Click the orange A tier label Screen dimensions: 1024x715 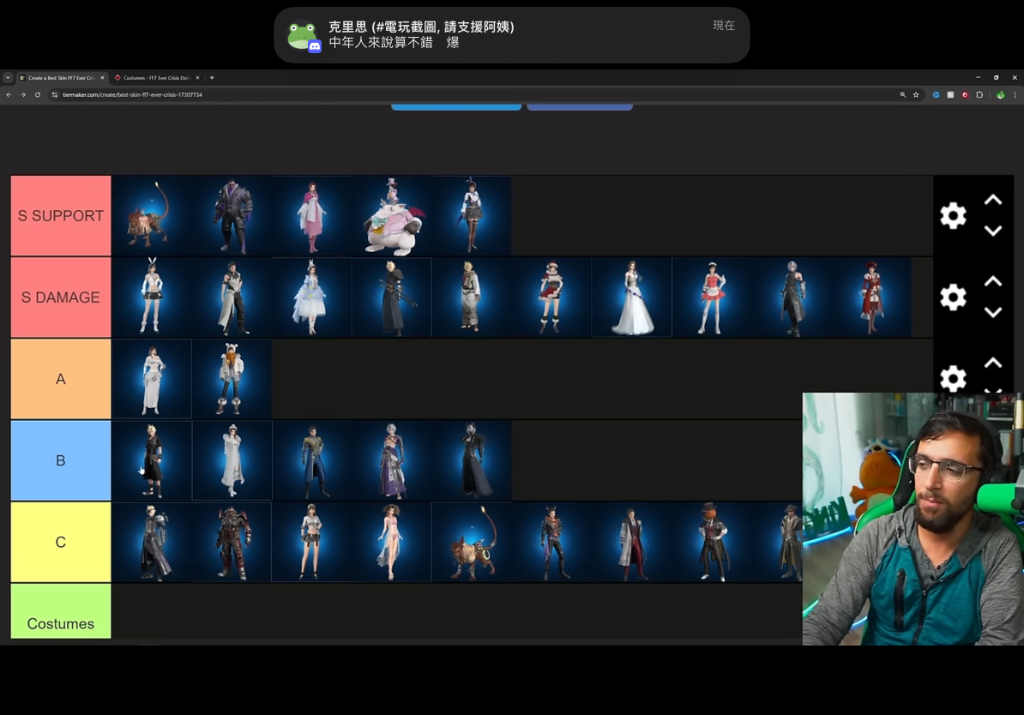[x=61, y=379]
